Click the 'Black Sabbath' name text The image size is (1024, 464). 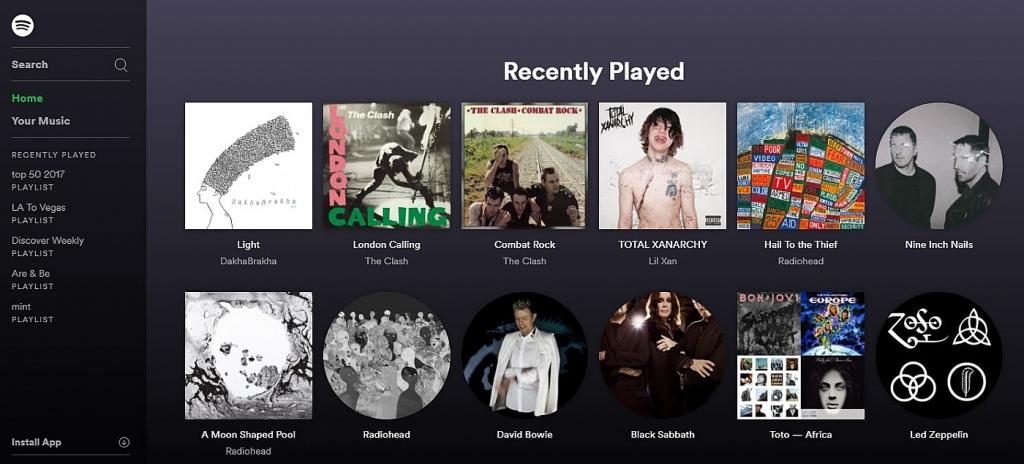click(x=662, y=435)
